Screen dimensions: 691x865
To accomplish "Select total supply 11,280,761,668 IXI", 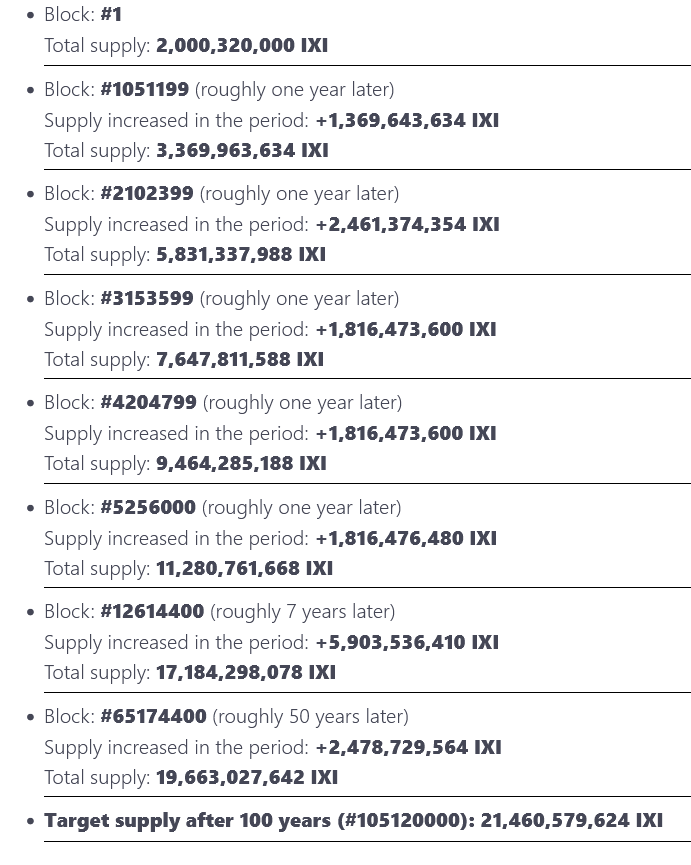I will pos(244,569).
